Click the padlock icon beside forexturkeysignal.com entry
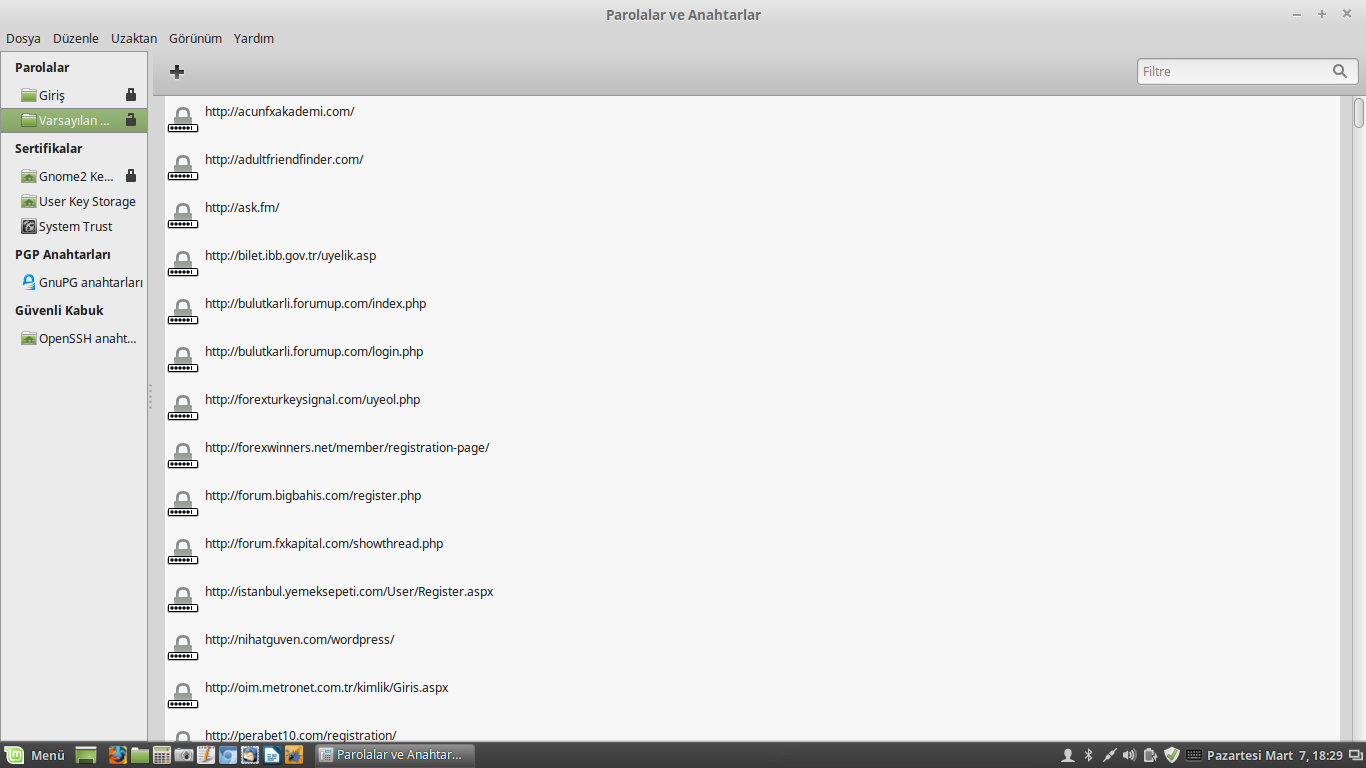 182,408
